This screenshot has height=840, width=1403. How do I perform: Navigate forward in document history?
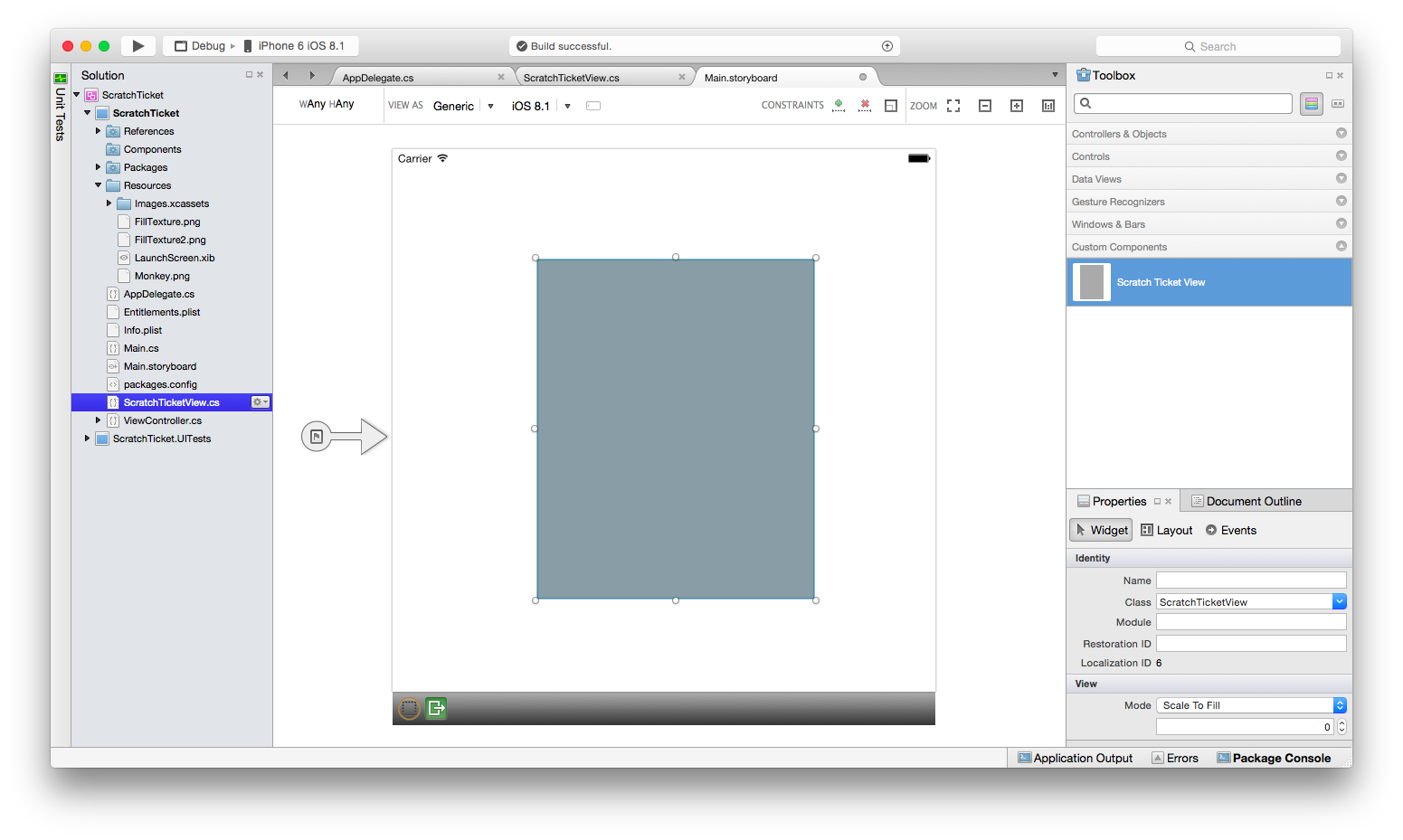tap(312, 76)
